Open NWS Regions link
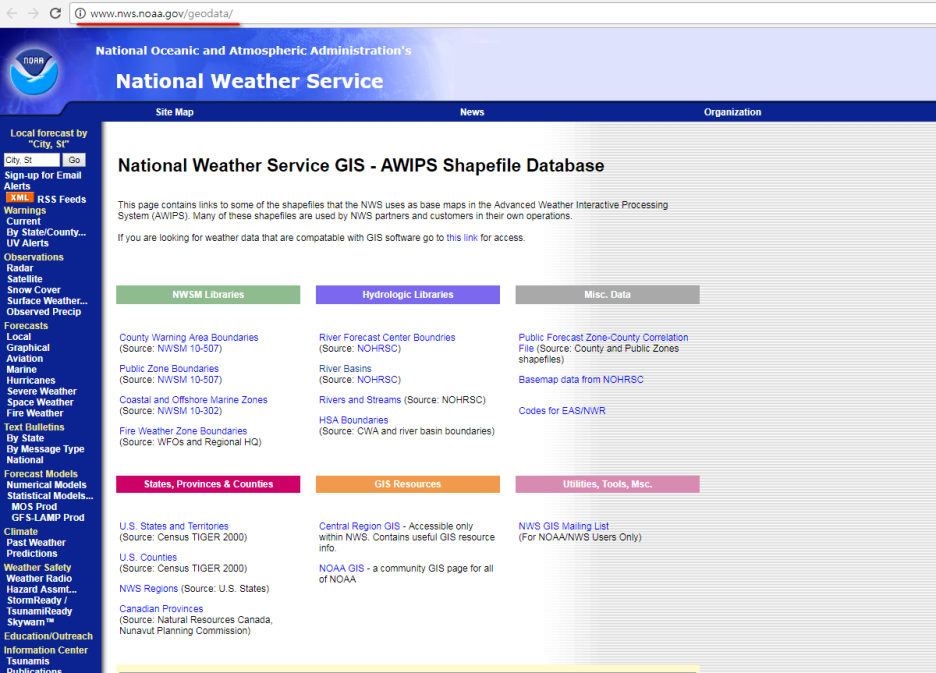 [149, 588]
